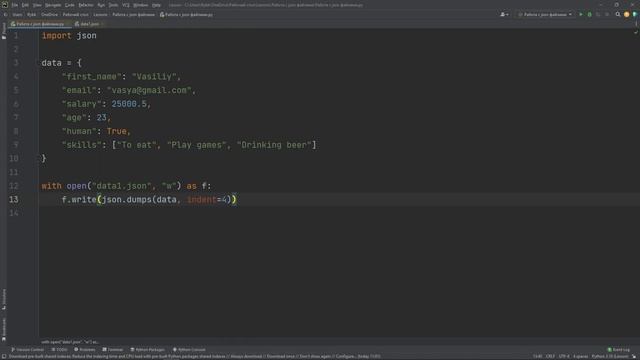
Task: Open the Tools menu
Action: (113, 5)
